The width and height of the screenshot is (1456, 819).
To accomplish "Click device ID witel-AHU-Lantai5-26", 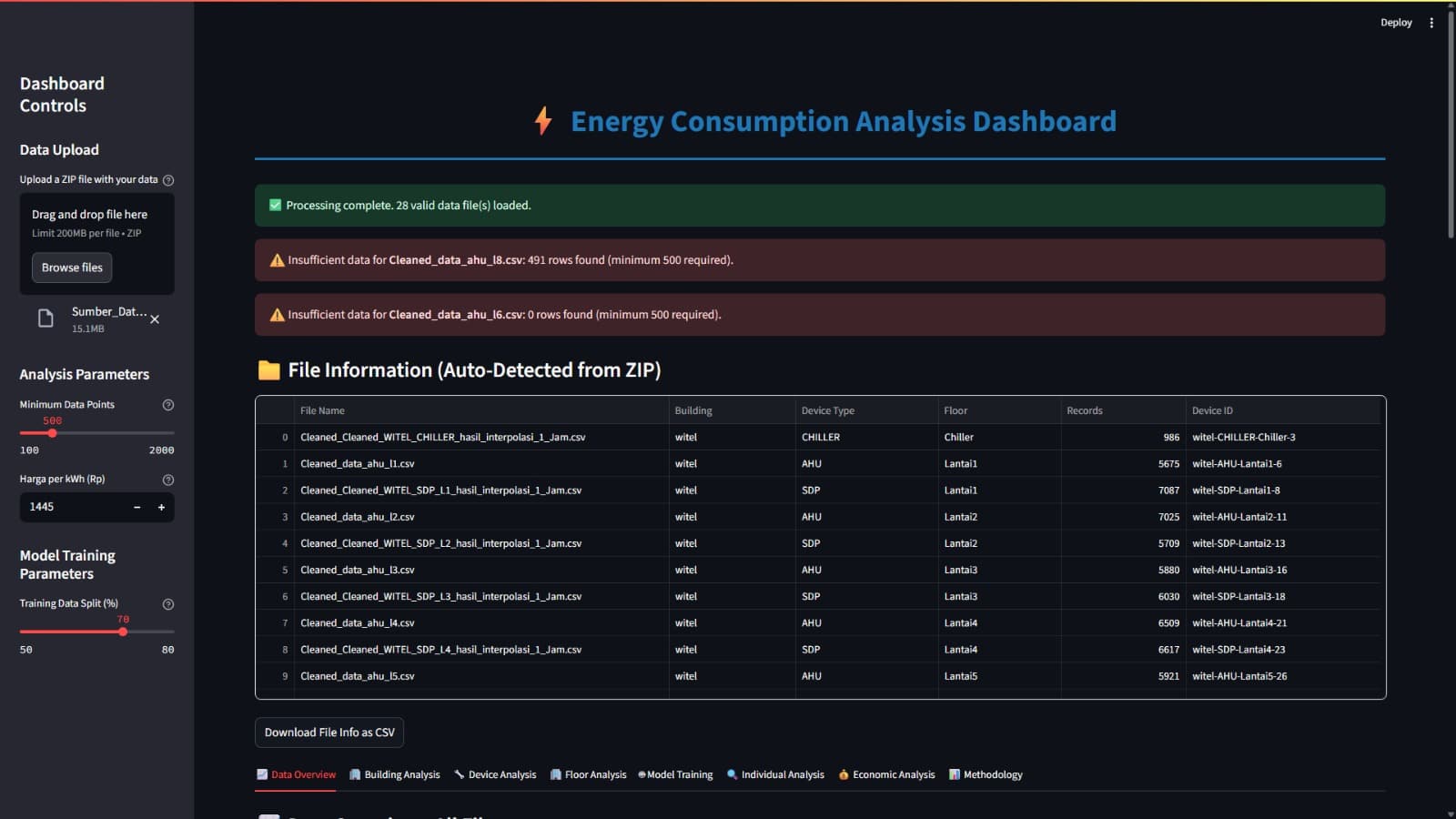I will coord(1283,676).
